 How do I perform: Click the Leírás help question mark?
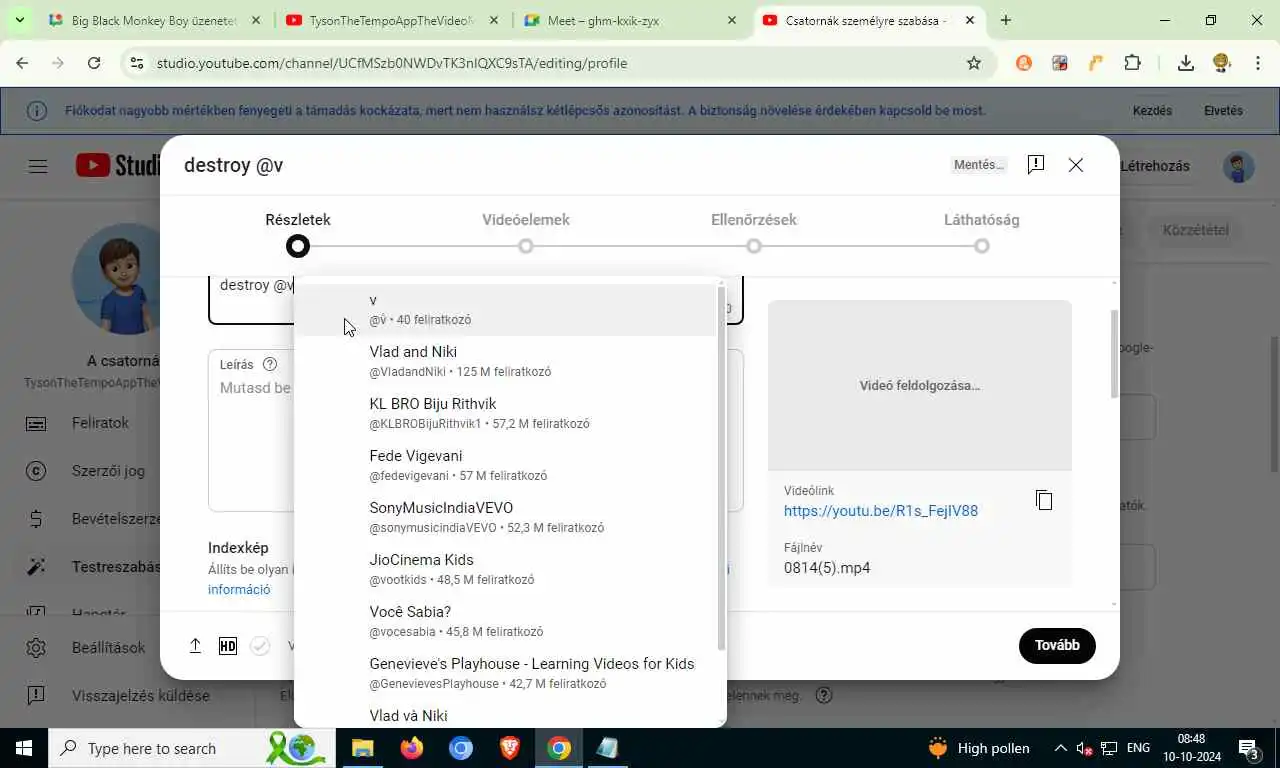coord(269,365)
